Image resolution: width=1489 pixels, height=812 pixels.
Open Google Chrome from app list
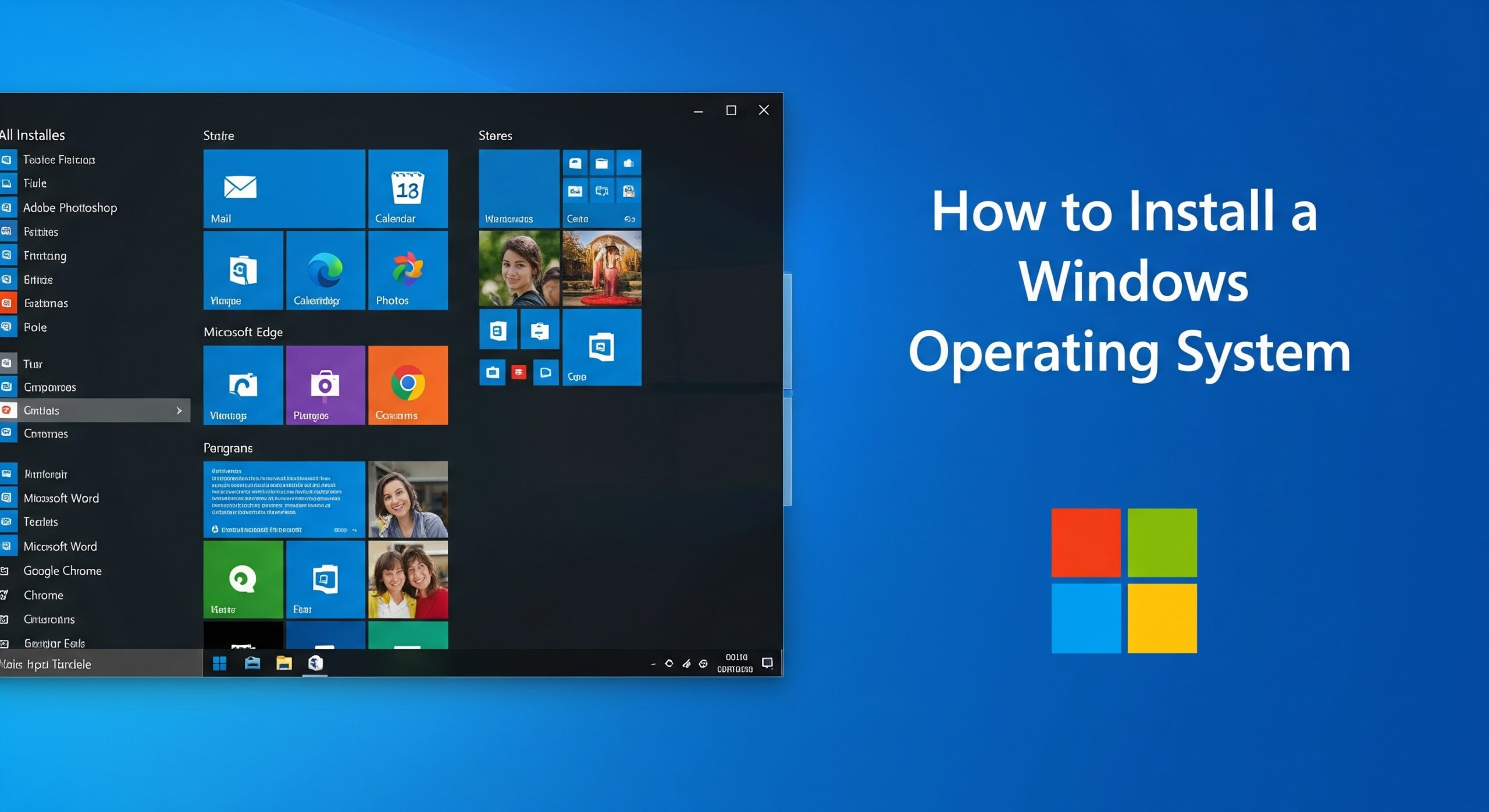point(62,571)
